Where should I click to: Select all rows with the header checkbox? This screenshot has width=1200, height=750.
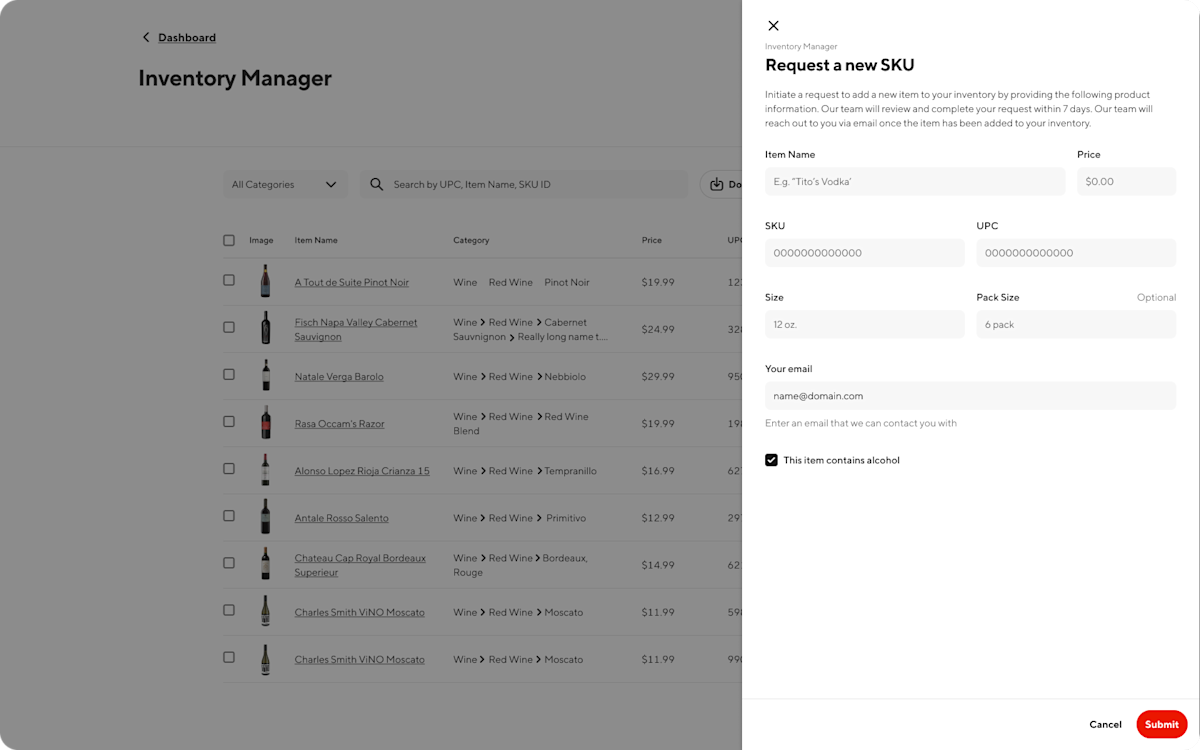[x=229, y=240]
